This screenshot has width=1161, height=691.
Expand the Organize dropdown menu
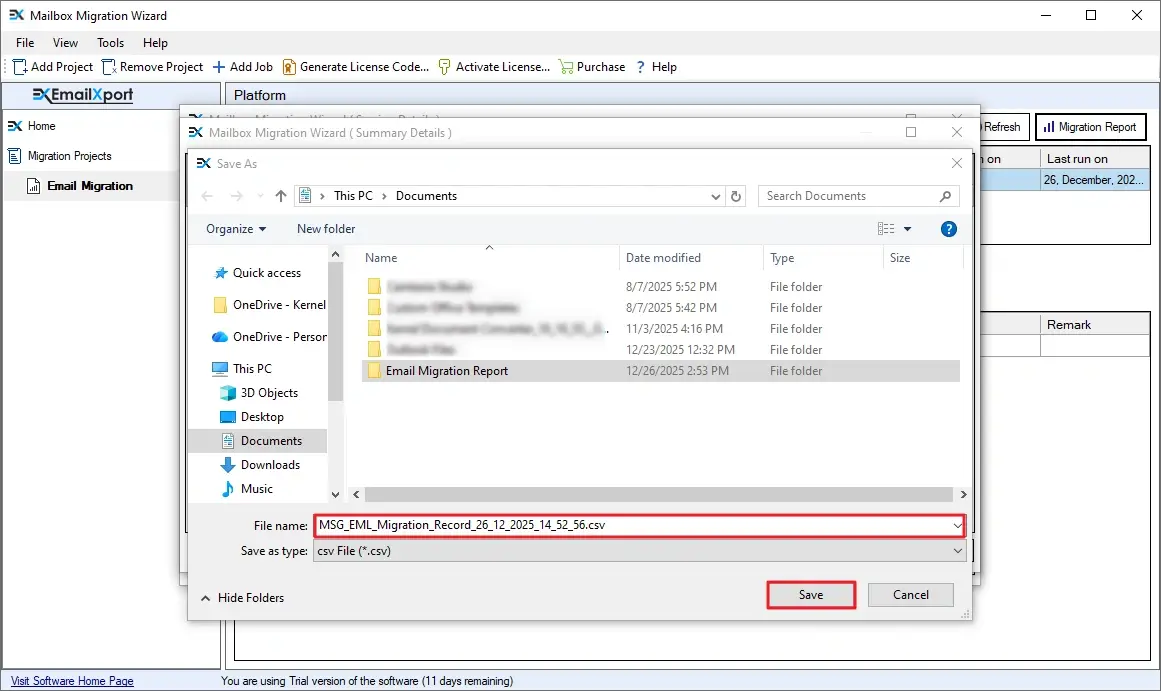(x=236, y=229)
